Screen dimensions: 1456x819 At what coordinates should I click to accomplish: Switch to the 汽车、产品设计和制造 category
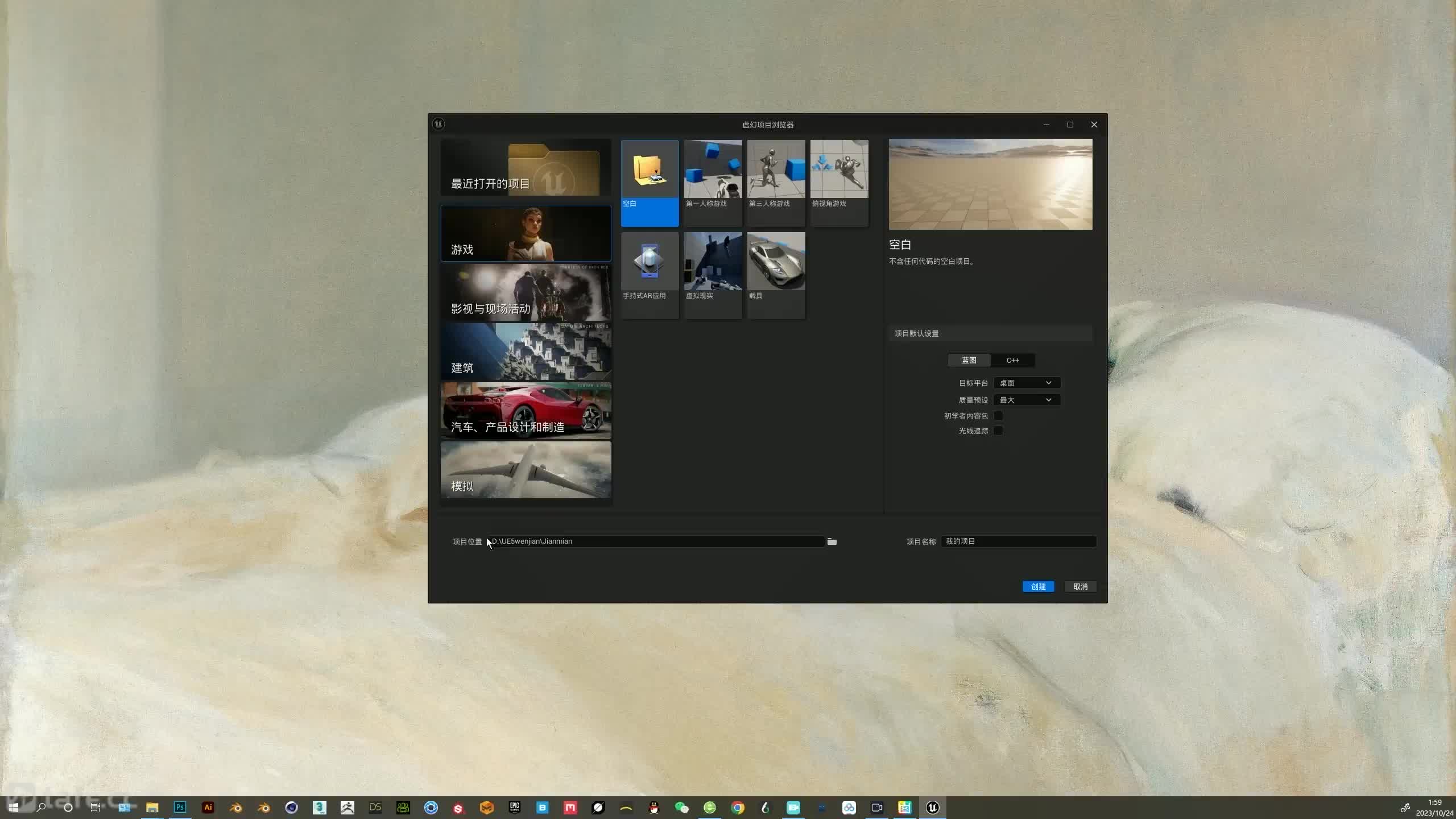tap(526, 411)
